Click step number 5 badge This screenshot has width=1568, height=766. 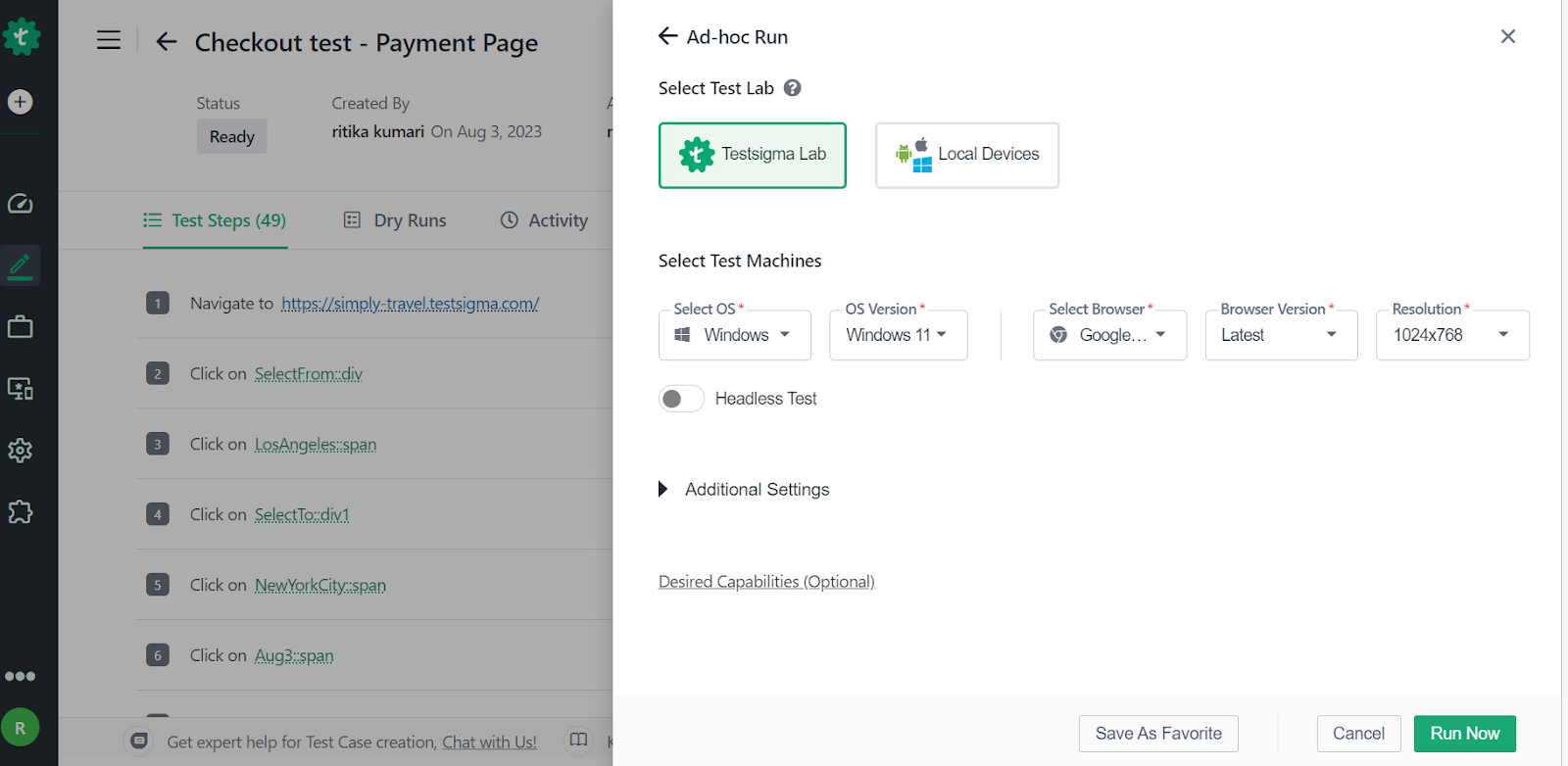158,585
